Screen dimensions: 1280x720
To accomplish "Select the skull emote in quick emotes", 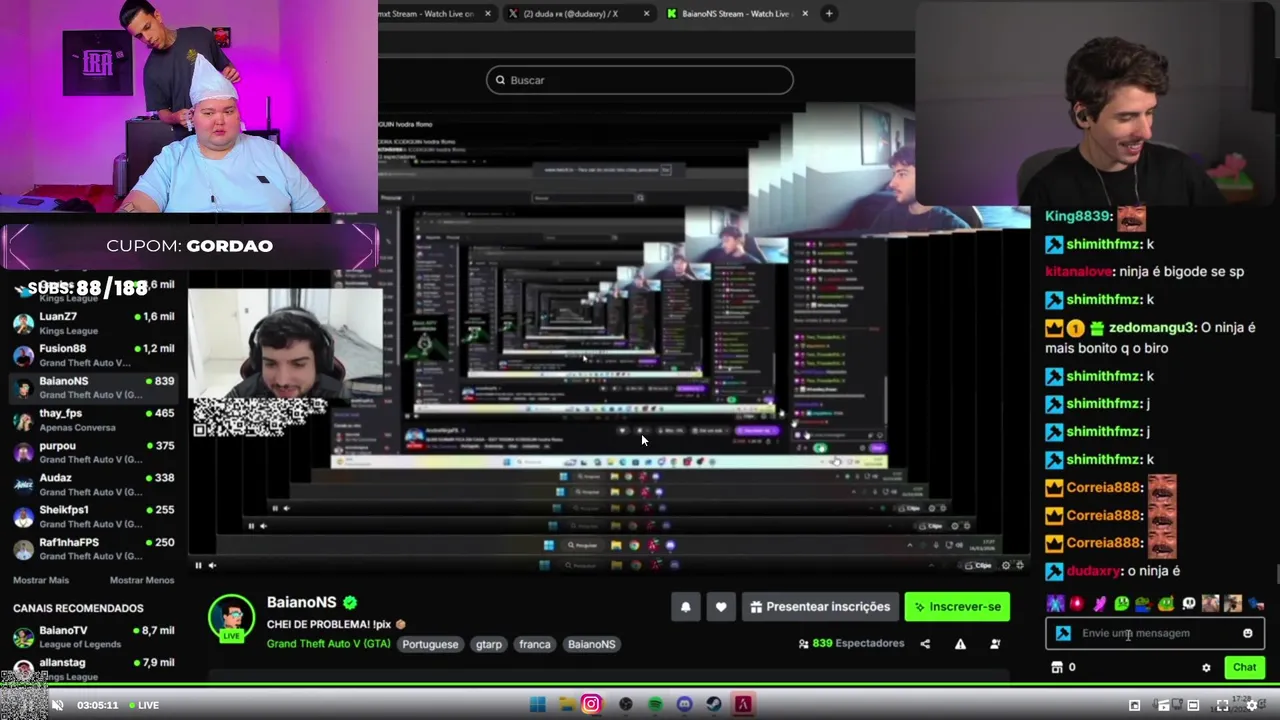I will point(1188,603).
